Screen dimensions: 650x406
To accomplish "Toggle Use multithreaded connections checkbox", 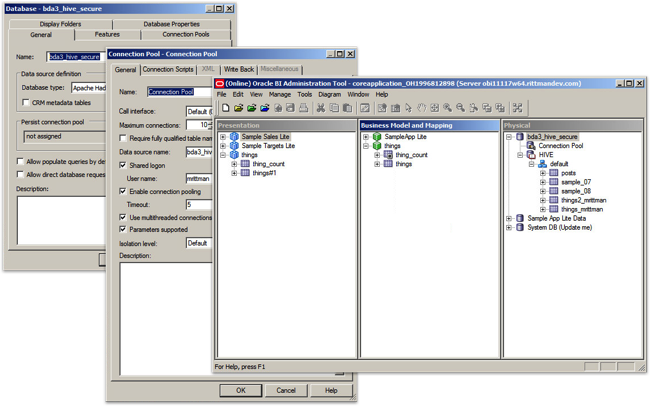I will tap(123, 217).
